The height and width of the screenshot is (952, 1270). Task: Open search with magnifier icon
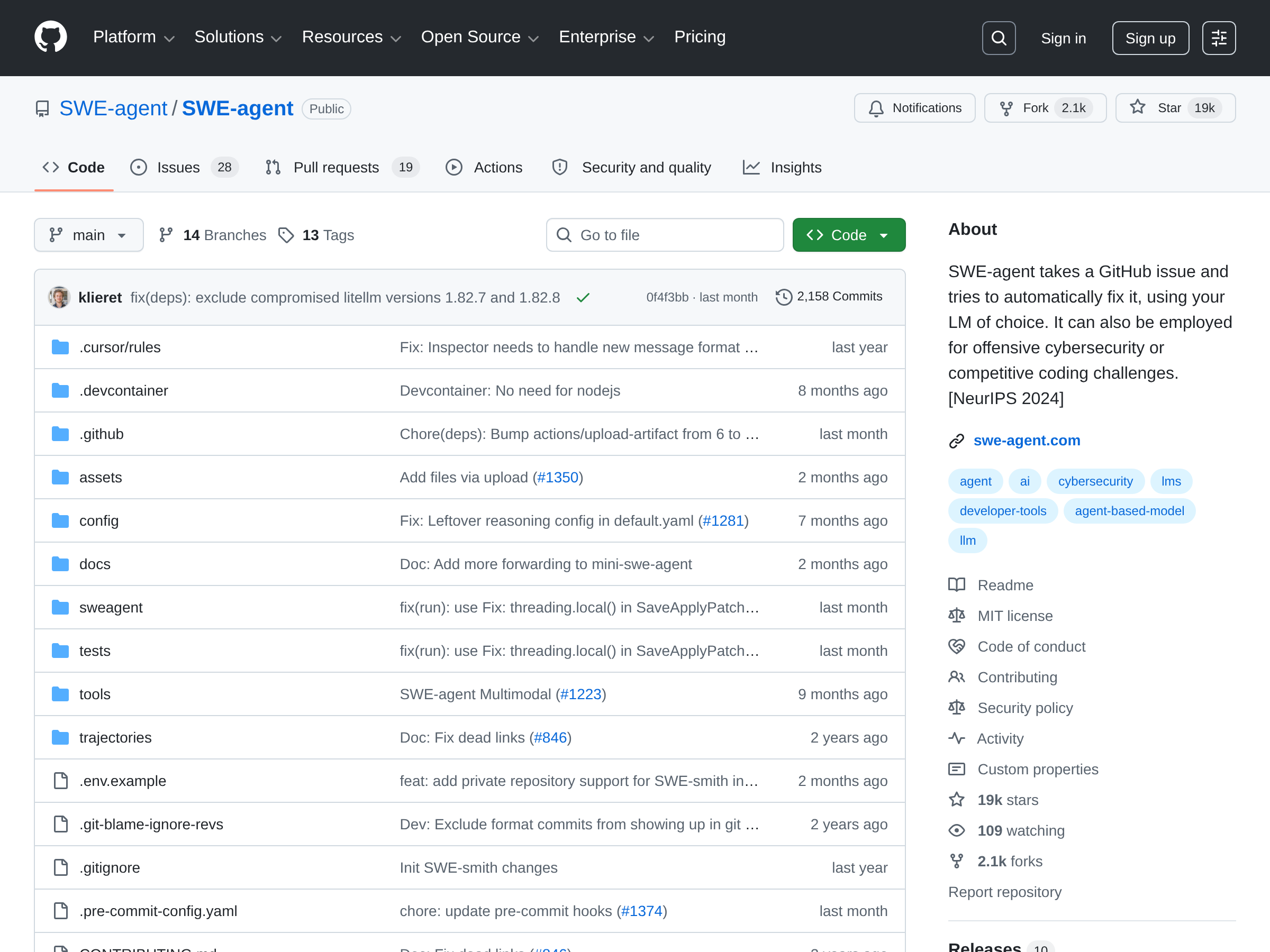999,38
